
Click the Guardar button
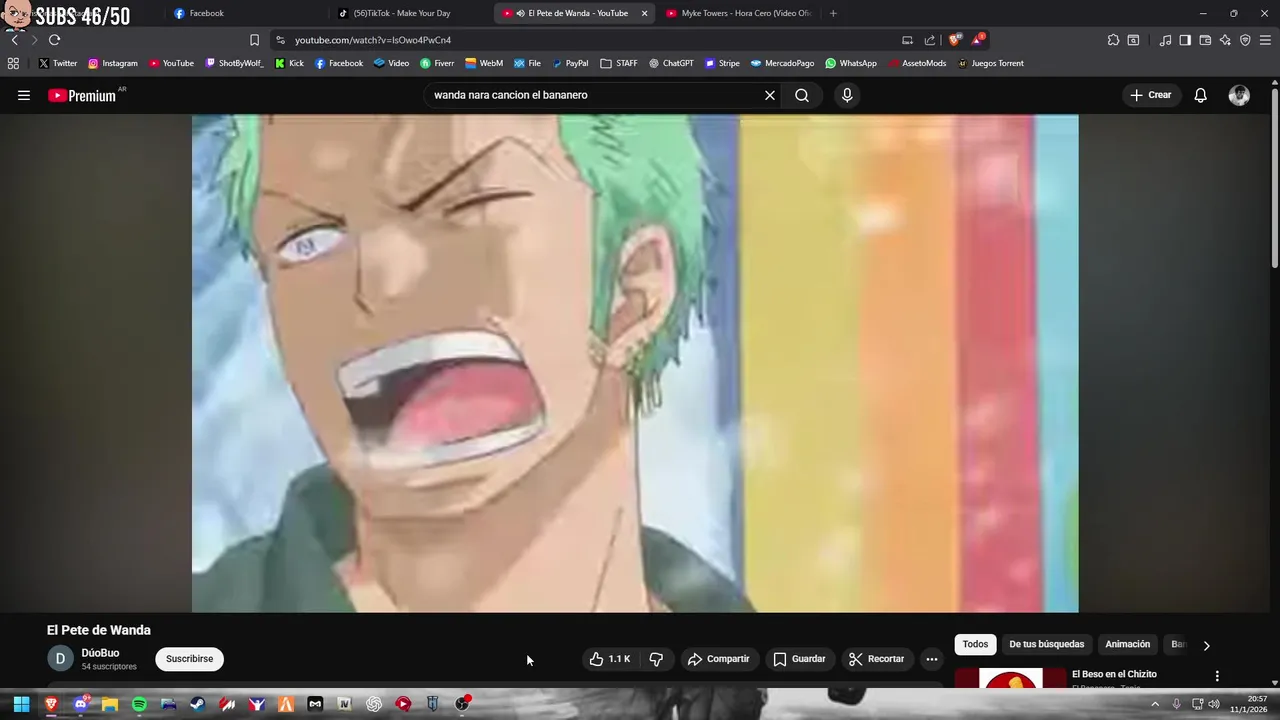[x=799, y=659]
